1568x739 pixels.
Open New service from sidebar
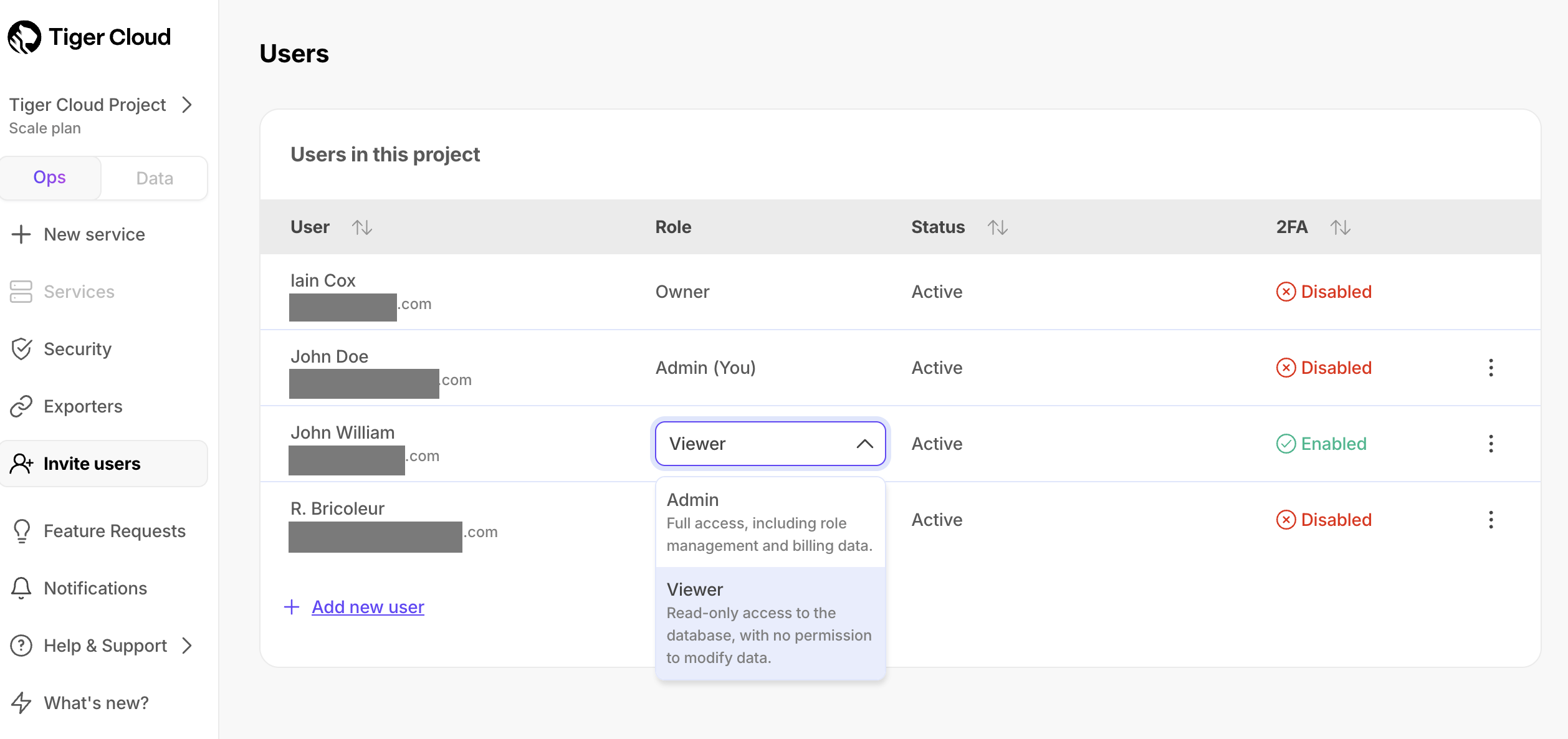94,234
